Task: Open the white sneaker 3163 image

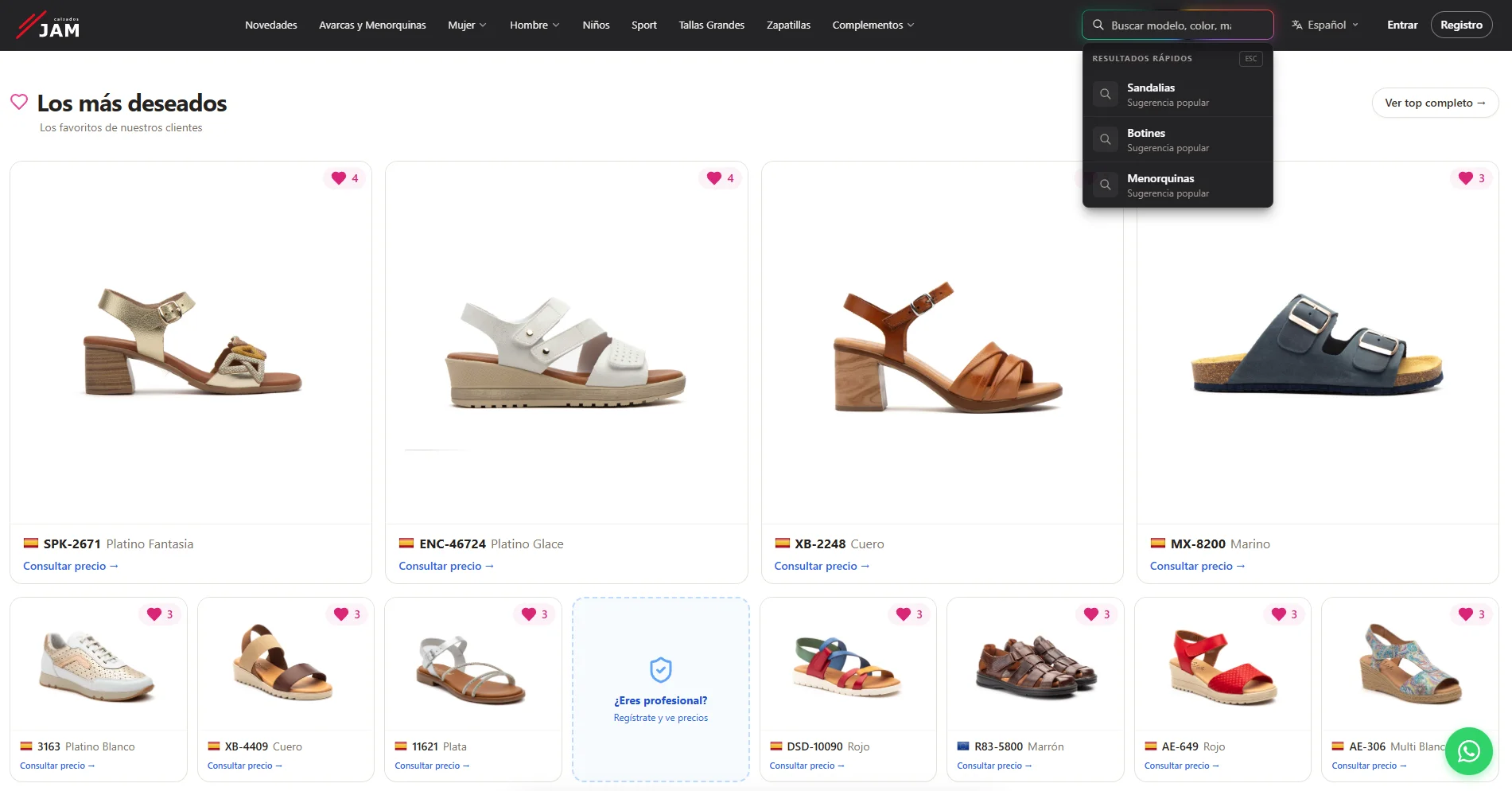Action: click(x=99, y=667)
